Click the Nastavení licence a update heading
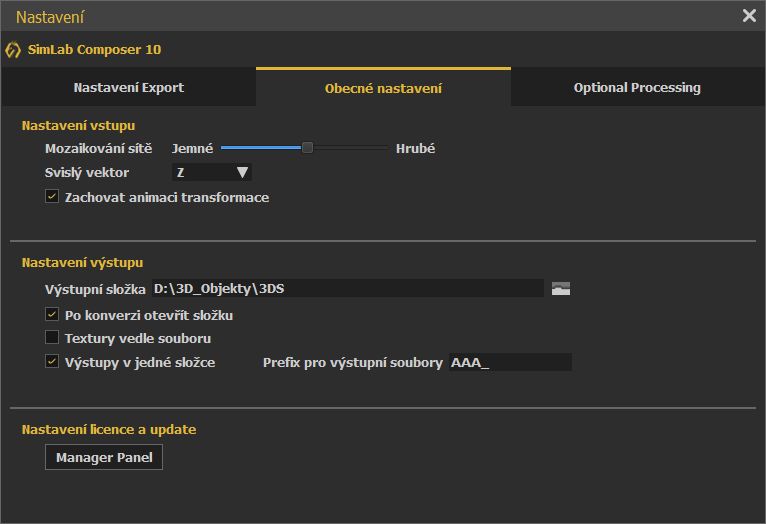766x524 pixels. pos(109,430)
